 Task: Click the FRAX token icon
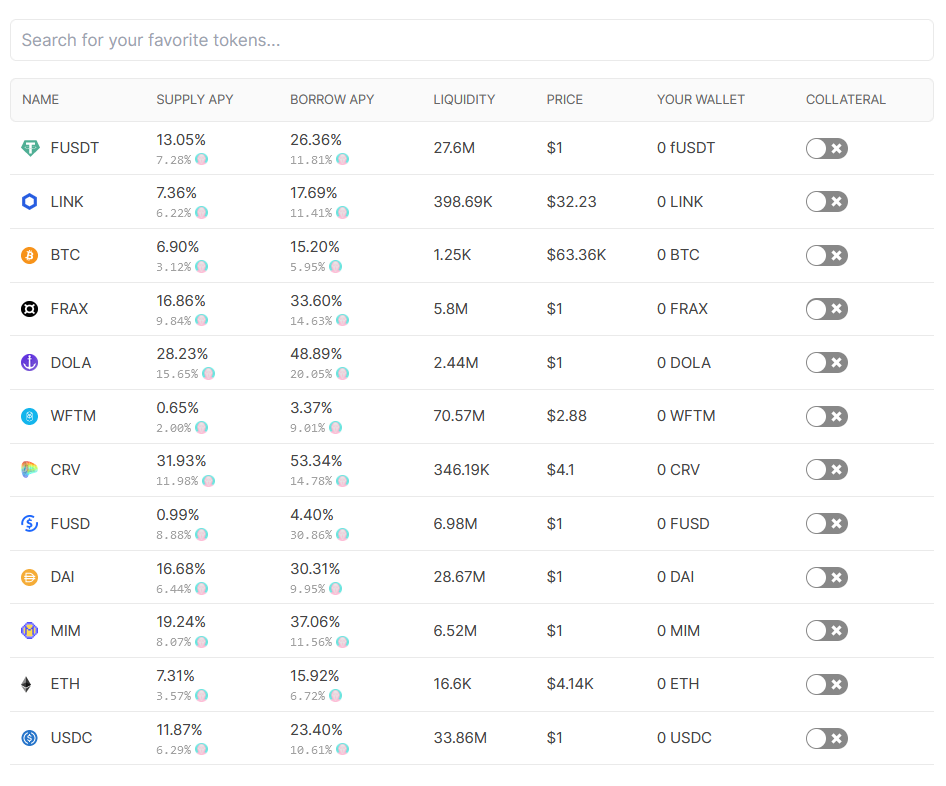(30, 309)
